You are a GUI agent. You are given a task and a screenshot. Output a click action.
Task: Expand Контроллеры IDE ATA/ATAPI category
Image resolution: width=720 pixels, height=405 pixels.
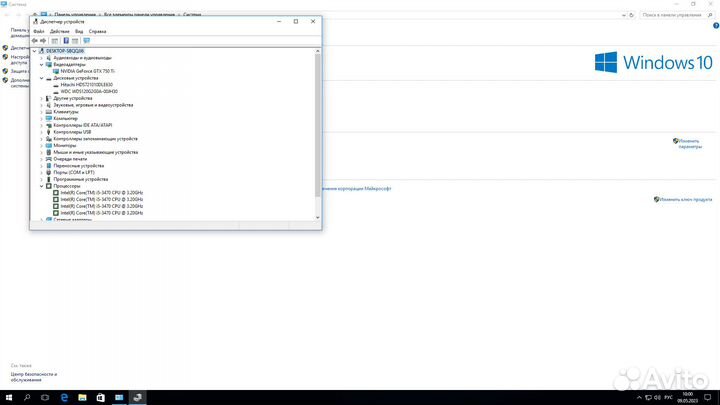(x=41, y=125)
